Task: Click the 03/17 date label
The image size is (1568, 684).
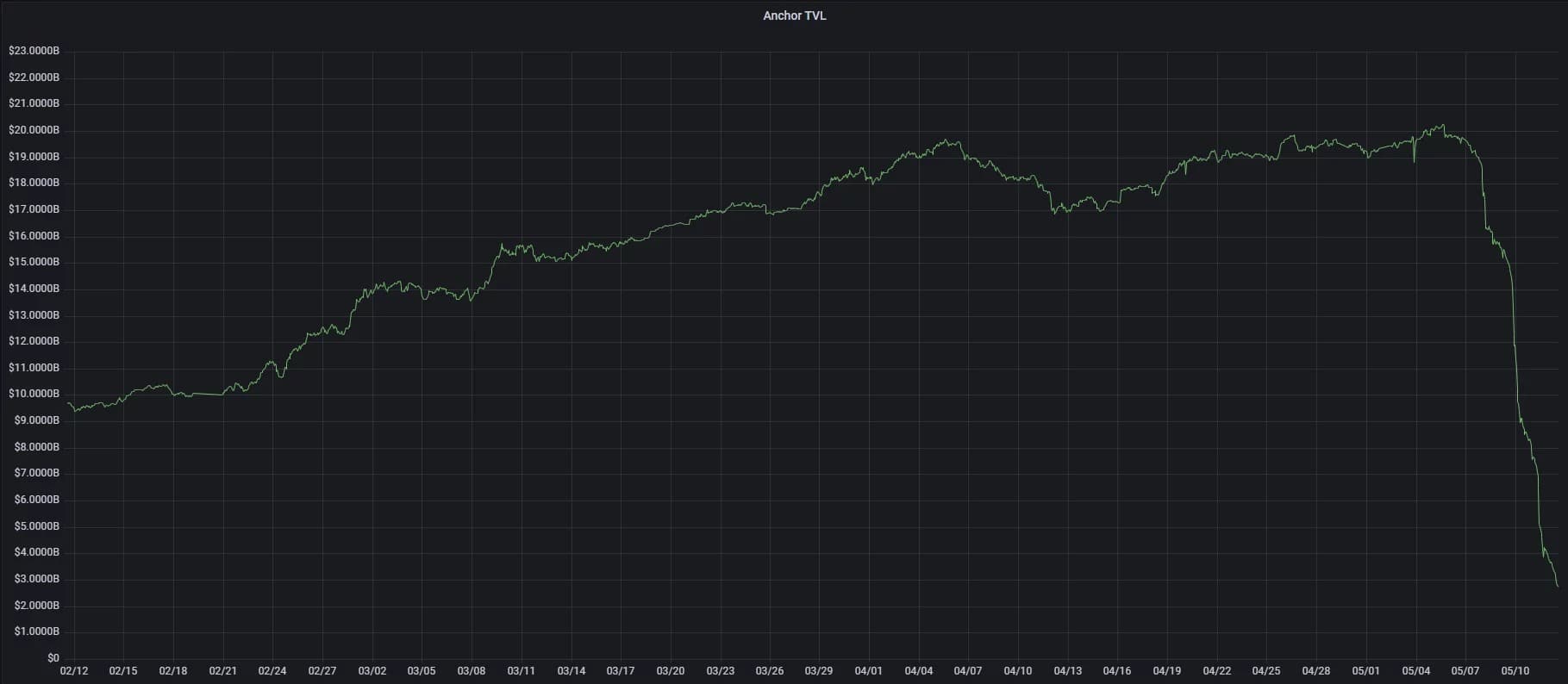Action: [621, 671]
